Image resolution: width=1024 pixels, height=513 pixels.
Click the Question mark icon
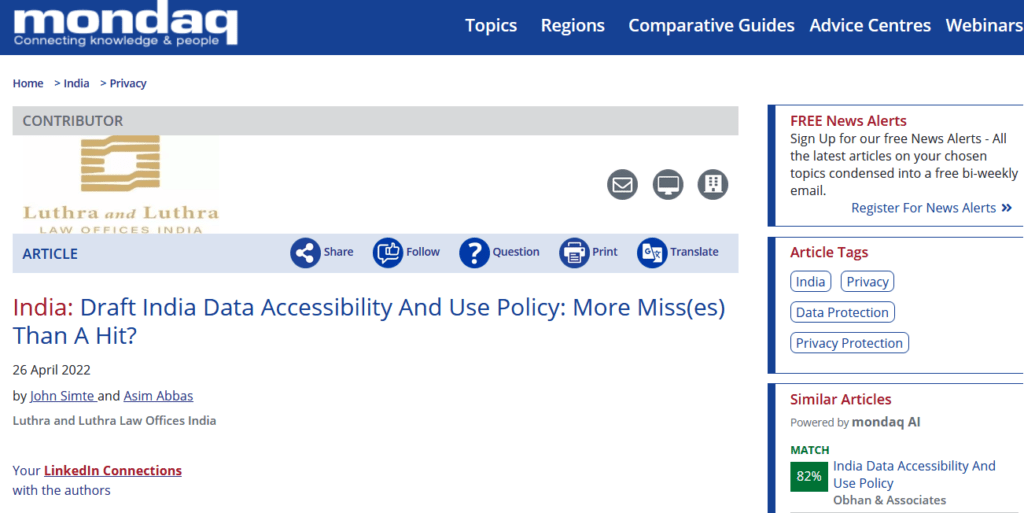click(x=474, y=253)
